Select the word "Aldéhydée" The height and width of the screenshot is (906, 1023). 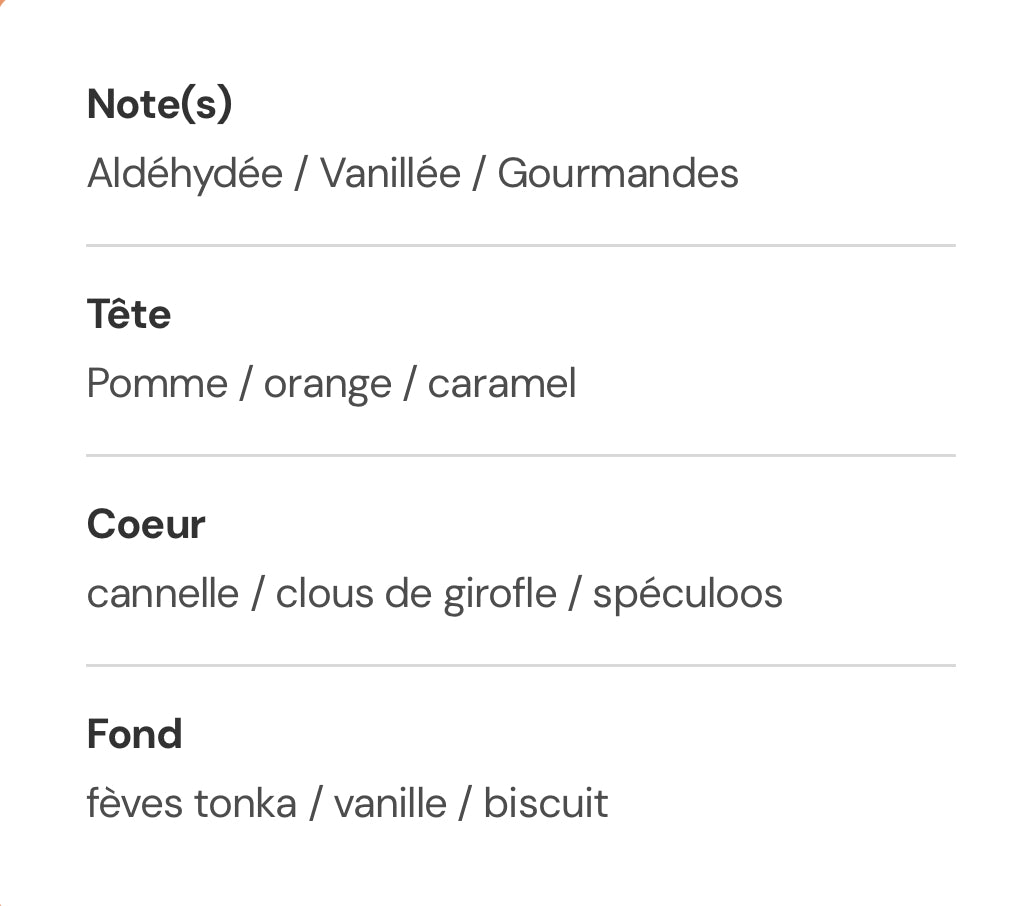tap(185, 174)
